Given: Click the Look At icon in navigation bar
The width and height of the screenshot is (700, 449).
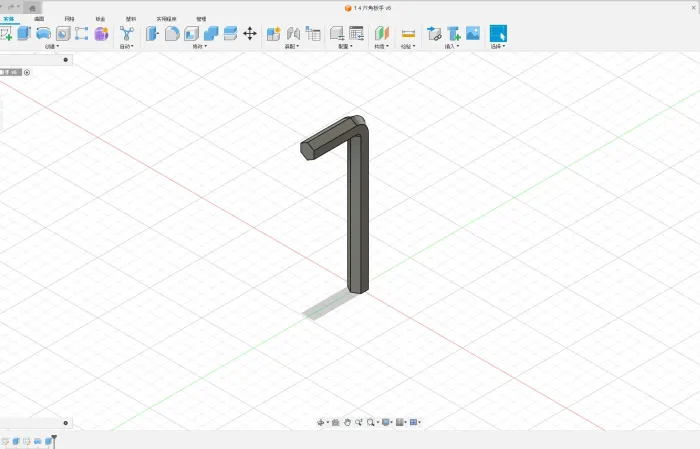Looking at the screenshot, I should point(335,422).
